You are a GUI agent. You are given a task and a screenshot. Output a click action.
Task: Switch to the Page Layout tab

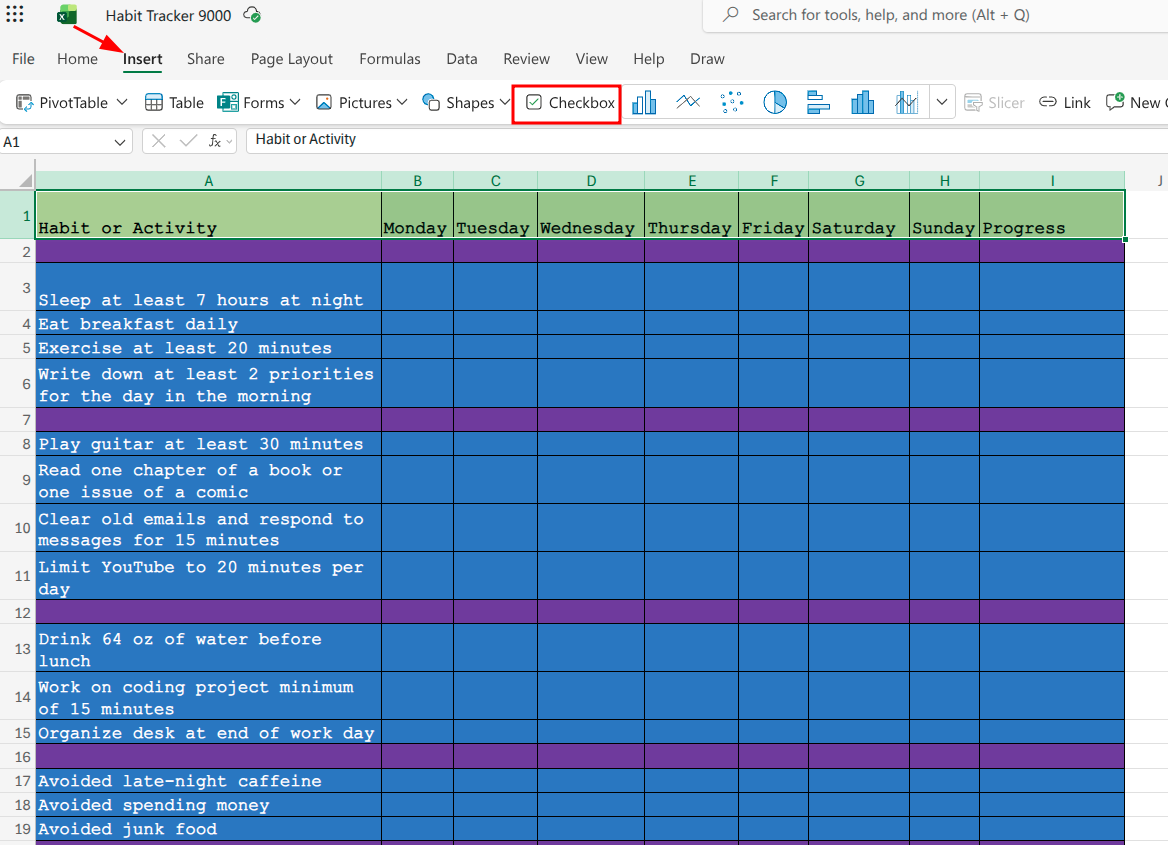[x=291, y=59]
